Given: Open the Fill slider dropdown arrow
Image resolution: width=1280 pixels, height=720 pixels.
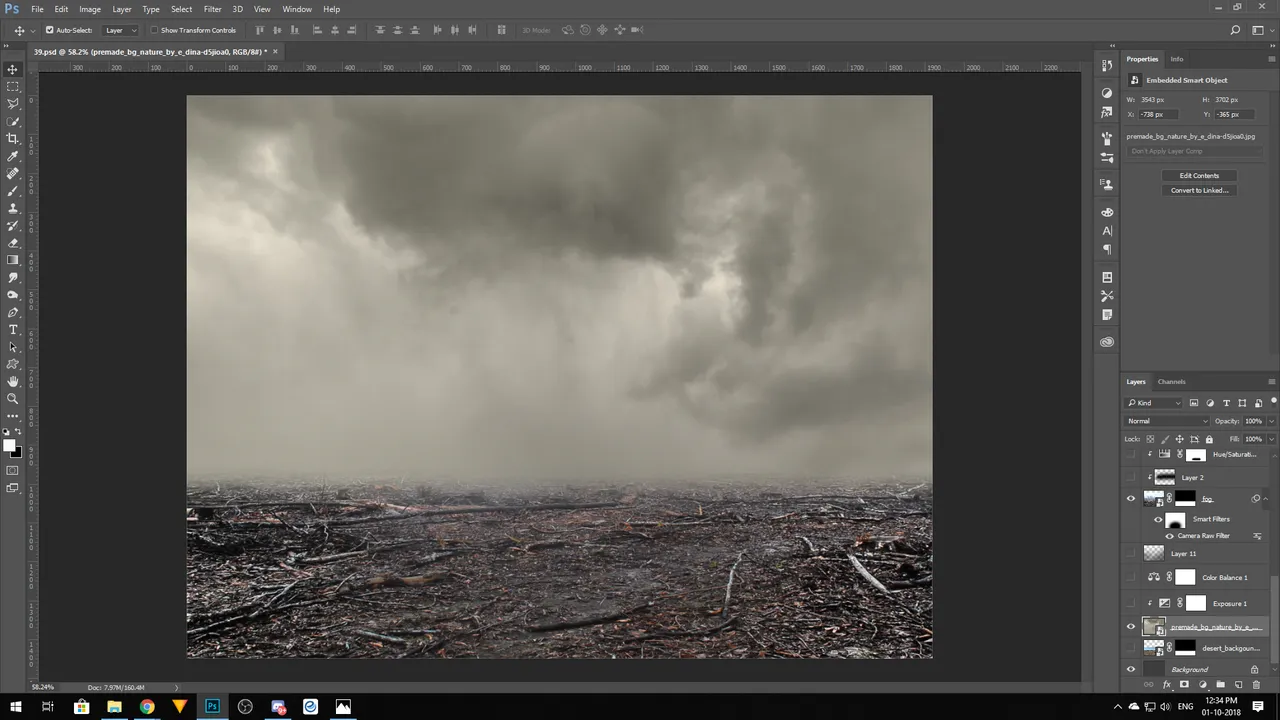Looking at the screenshot, I should [x=1271, y=439].
